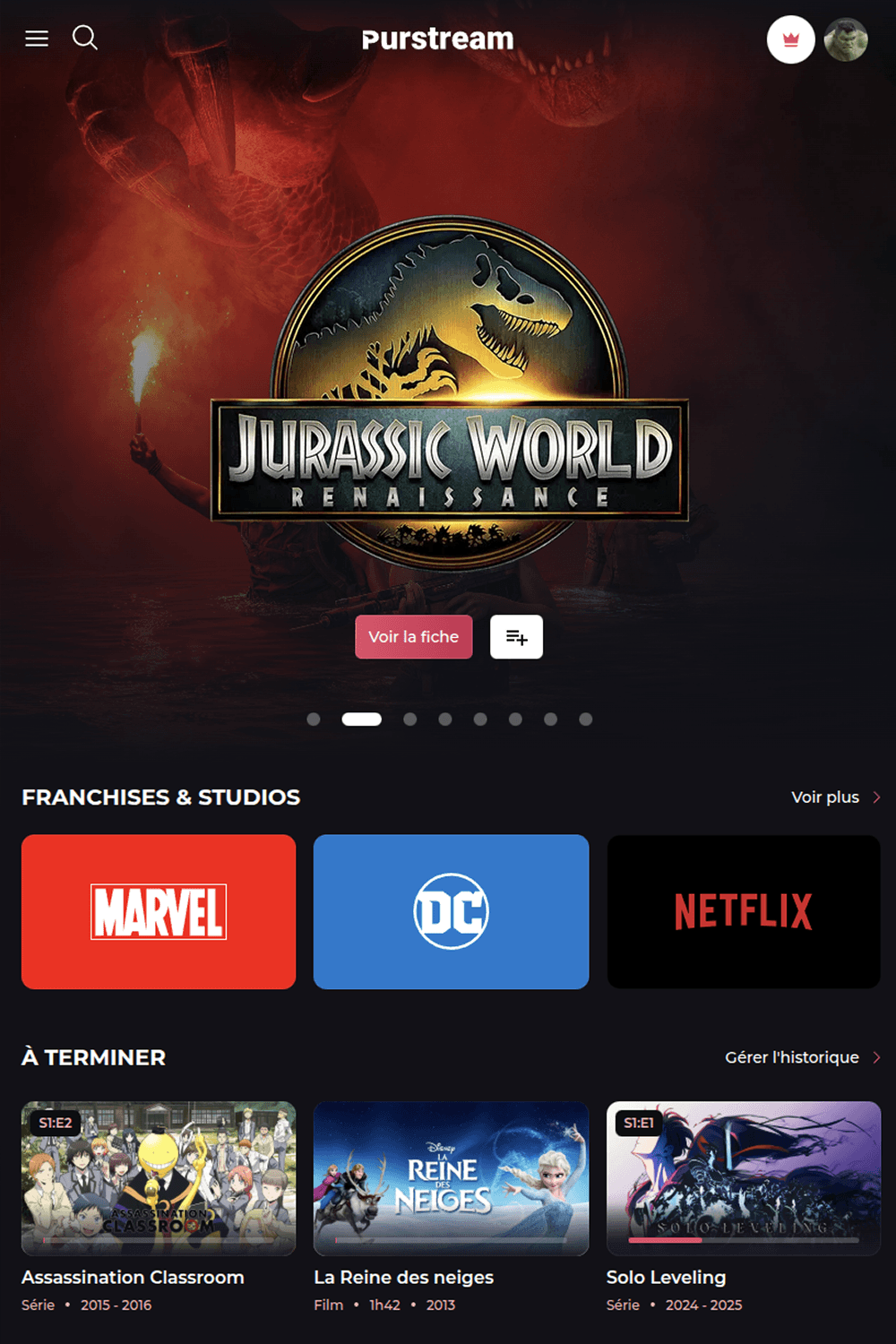The image size is (896, 1344).
Task: Open the Hulk profile avatar
Action: 846,39
